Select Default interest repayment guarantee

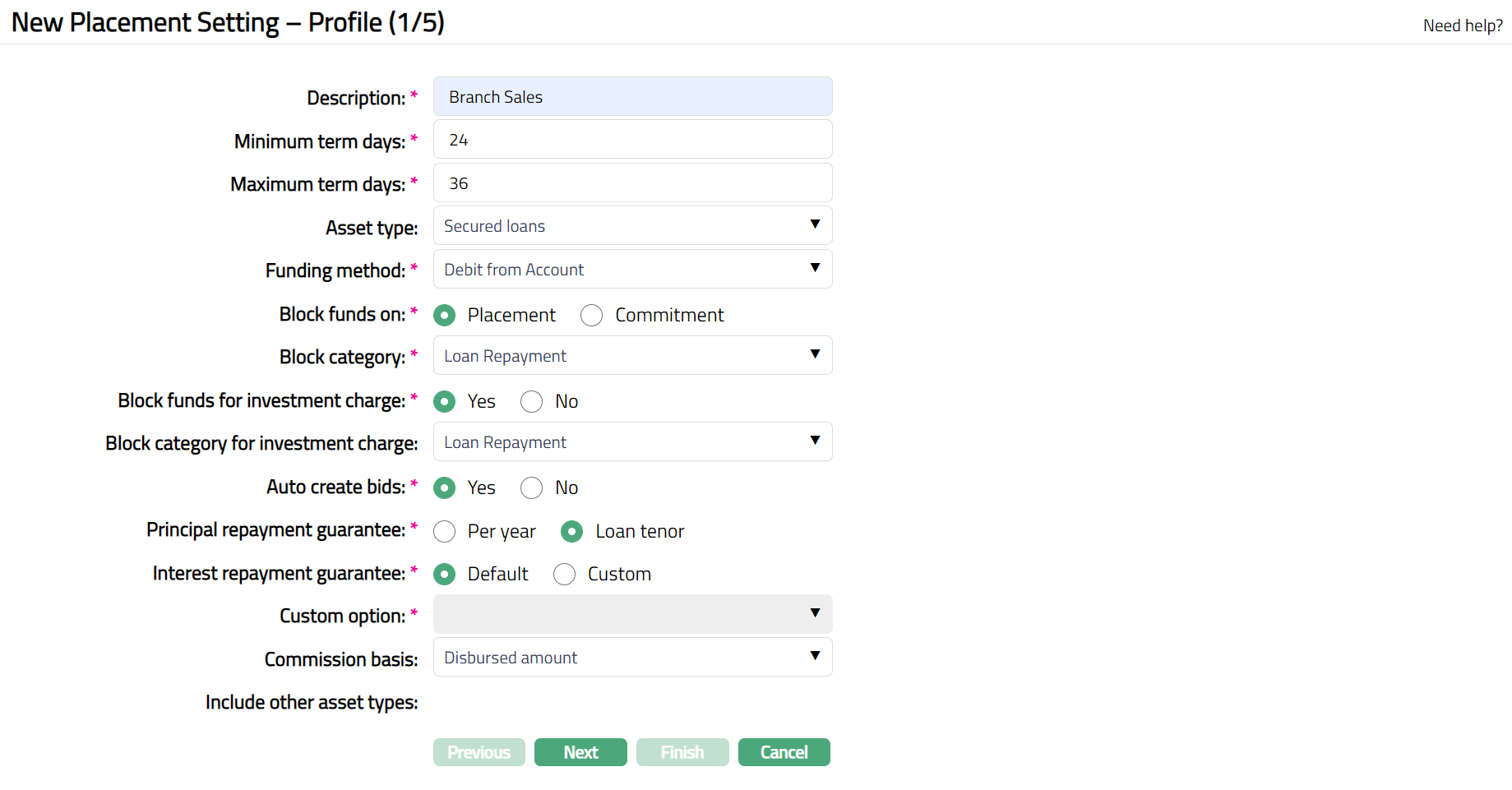445,575
